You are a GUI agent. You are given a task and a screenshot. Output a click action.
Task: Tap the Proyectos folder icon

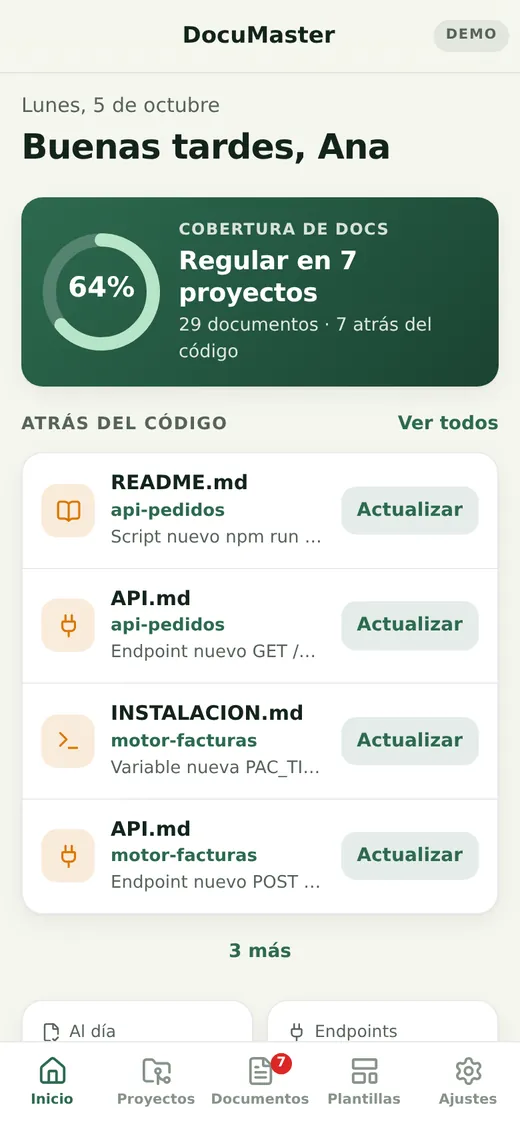tap(156, 1071)
